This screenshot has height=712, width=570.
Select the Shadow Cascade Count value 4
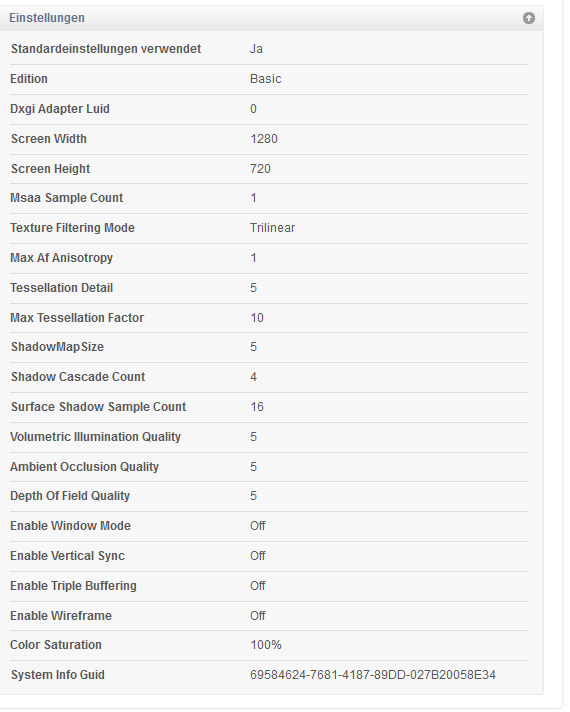[x=253, y=377]
